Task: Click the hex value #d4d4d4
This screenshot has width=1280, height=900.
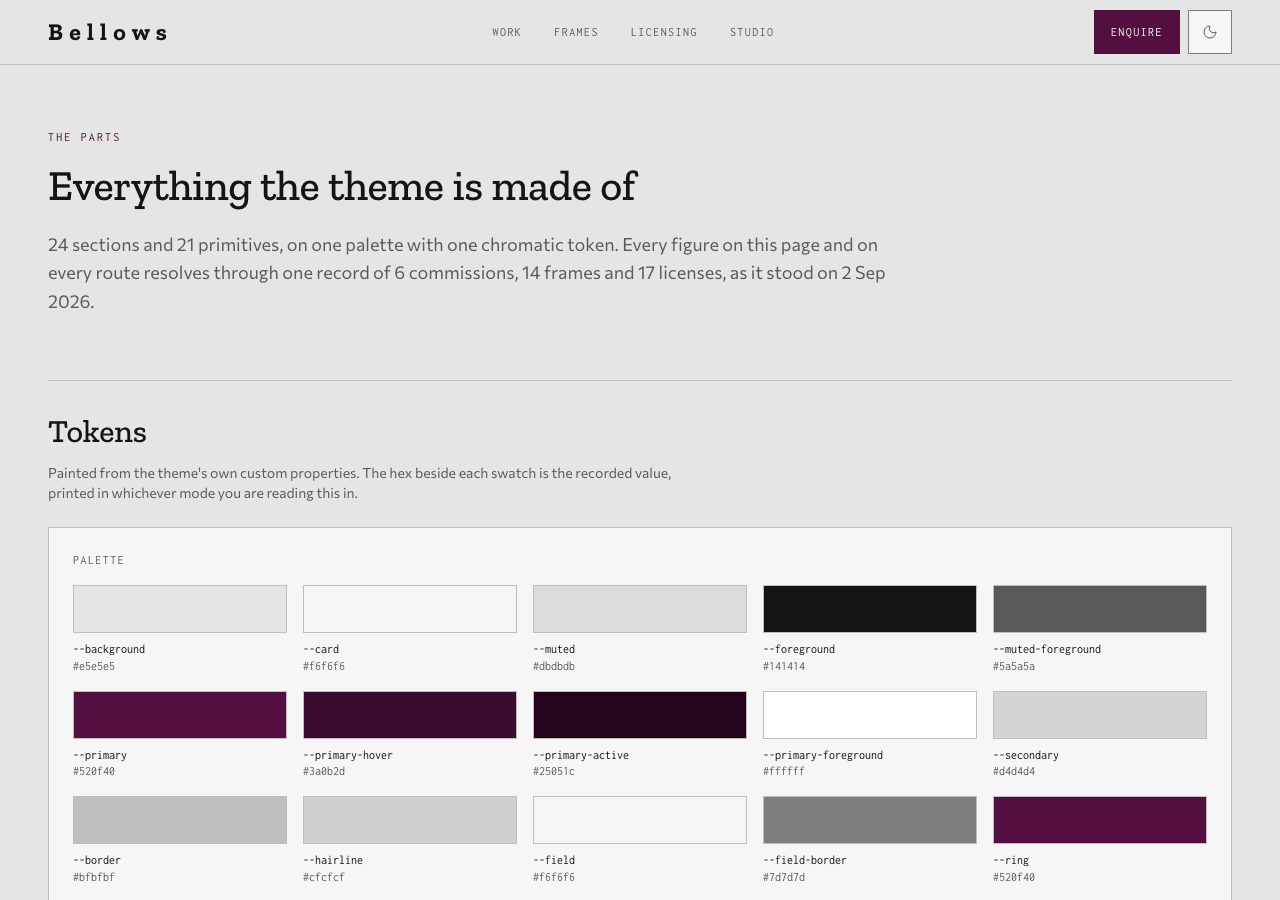Action: pyautogui.click(x=1014, y=772)
